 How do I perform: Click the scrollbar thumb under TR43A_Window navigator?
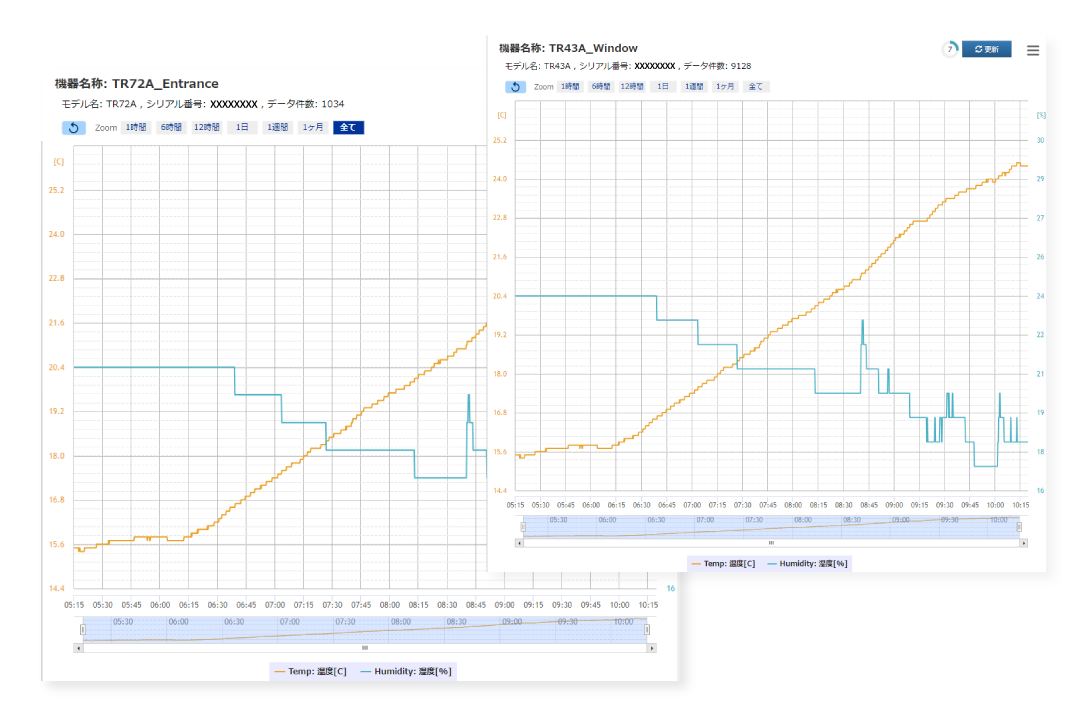[x=771, y=543]
